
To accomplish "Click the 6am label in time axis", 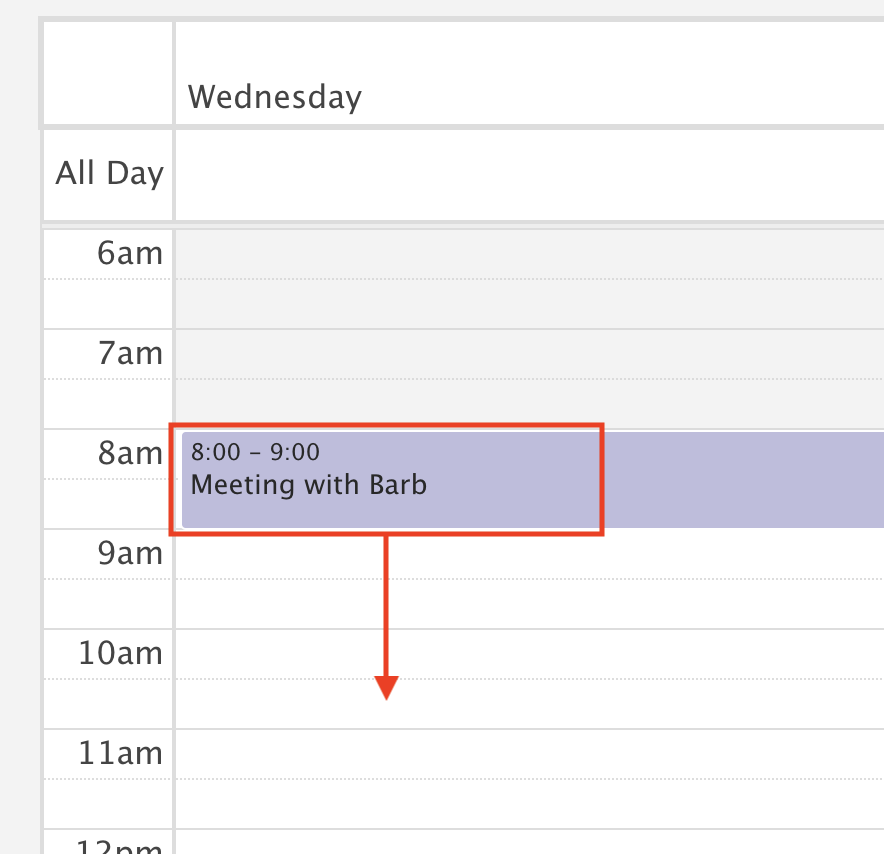I will point(130,253).
